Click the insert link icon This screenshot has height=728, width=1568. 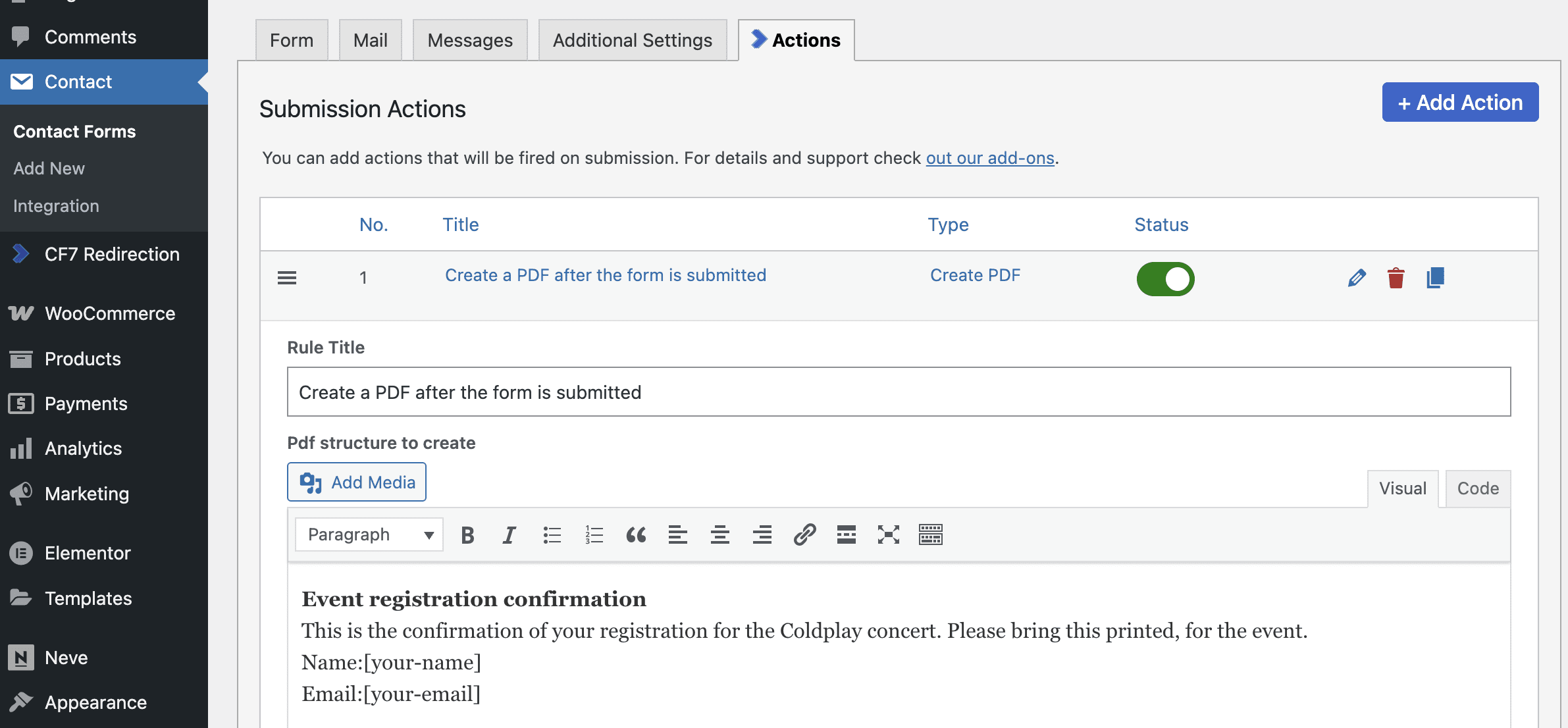804,535
